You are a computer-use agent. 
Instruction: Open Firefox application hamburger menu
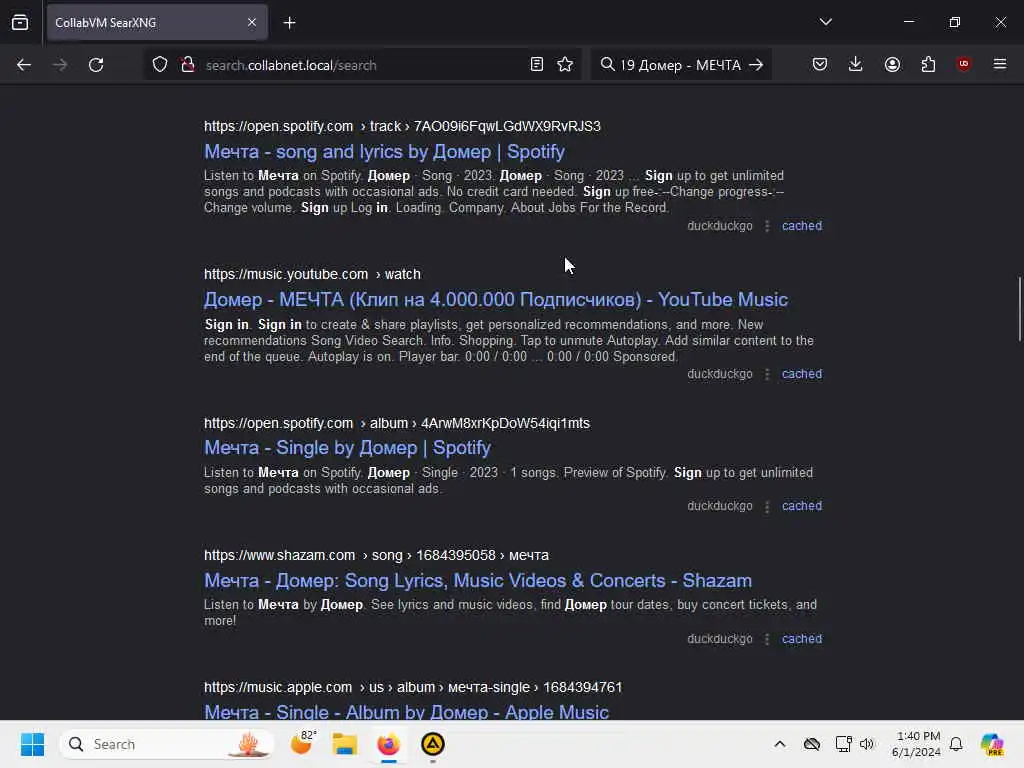[1000, 64]
